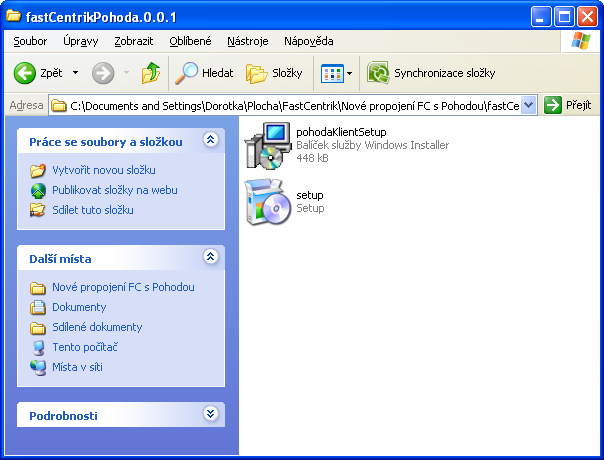Toggle the Složky folders pane
The image size is (604, 460).
(x=274, y=73)
